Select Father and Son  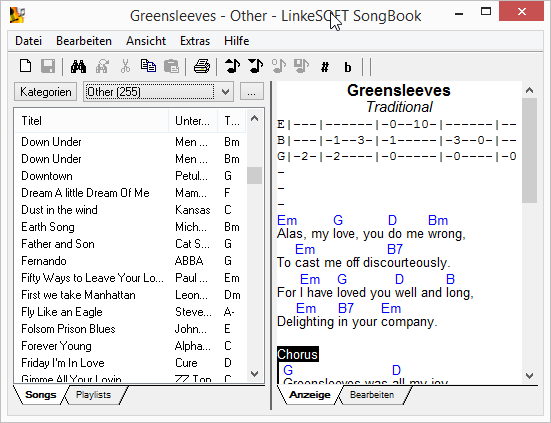(130, 244)
